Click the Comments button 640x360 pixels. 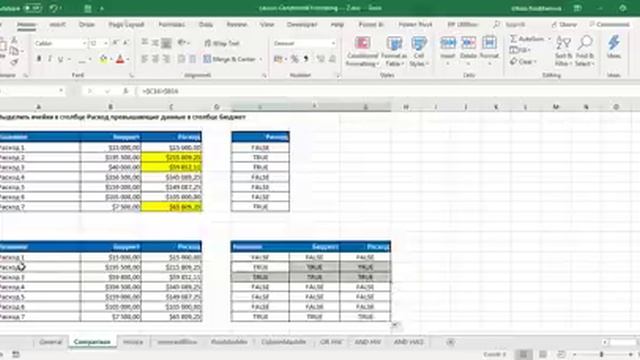(x=610, y=24)
